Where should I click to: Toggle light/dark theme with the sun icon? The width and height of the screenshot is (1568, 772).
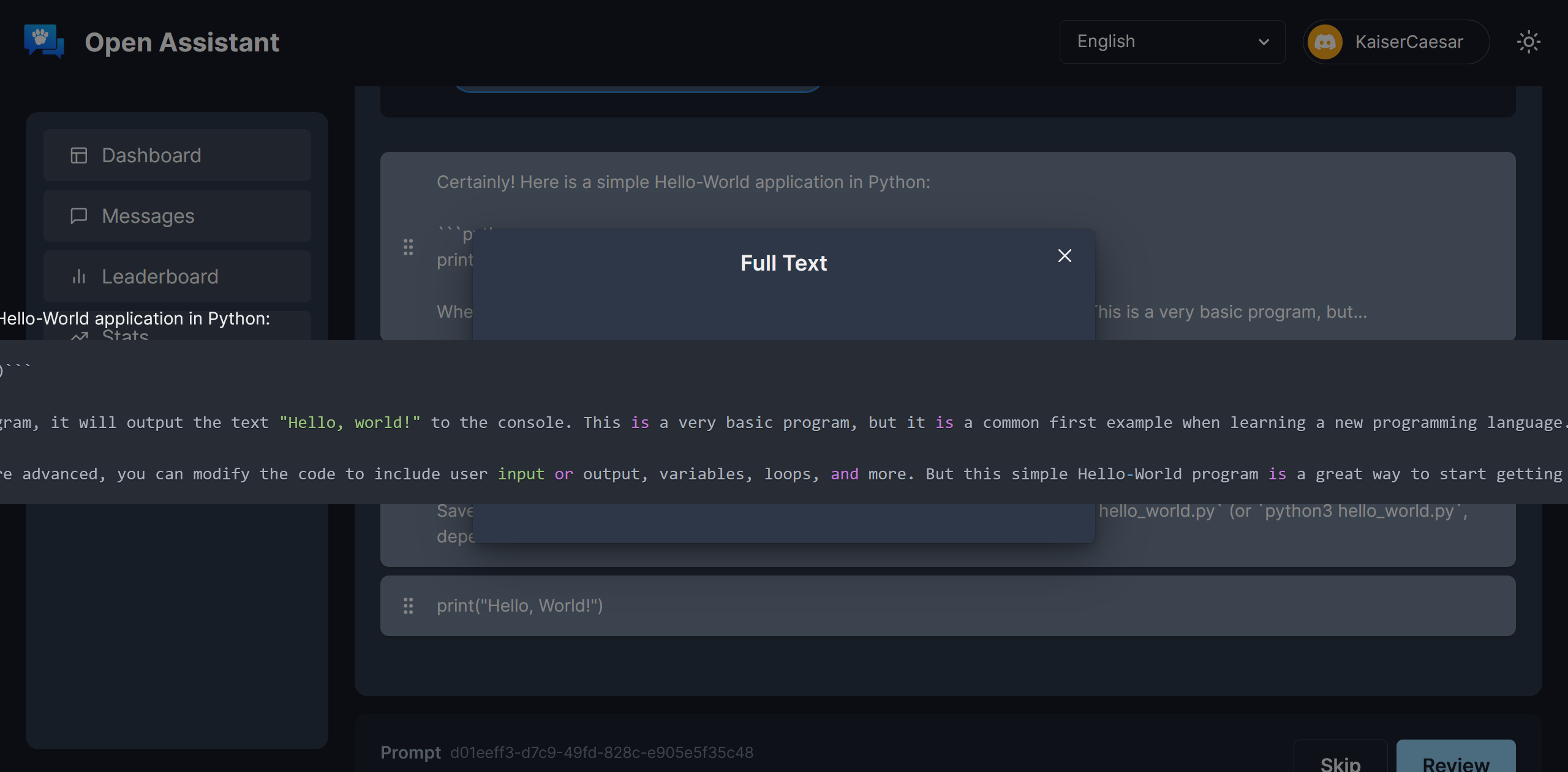(x=1529, y=42)
